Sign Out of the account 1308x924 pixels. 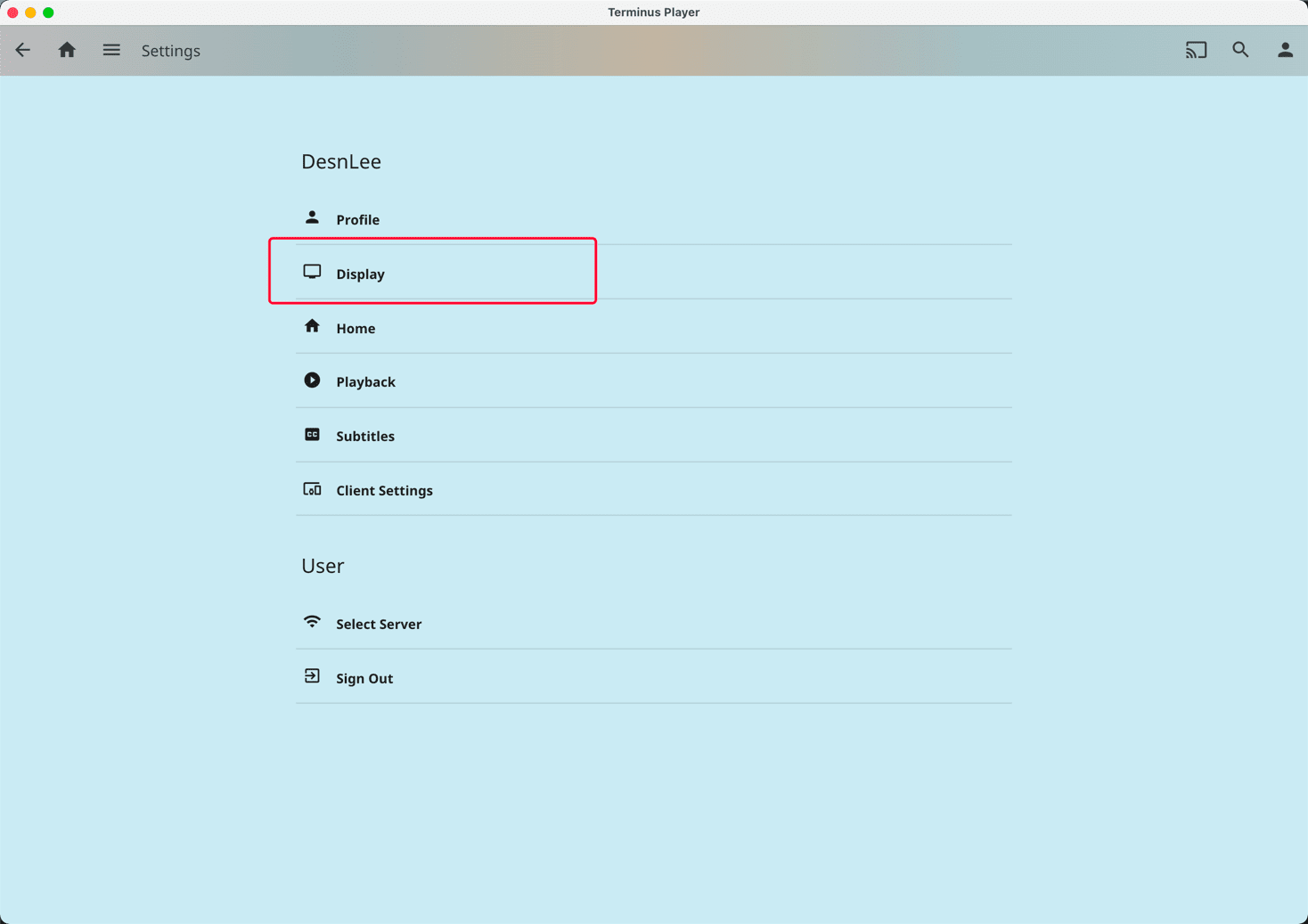click(364, 679)
